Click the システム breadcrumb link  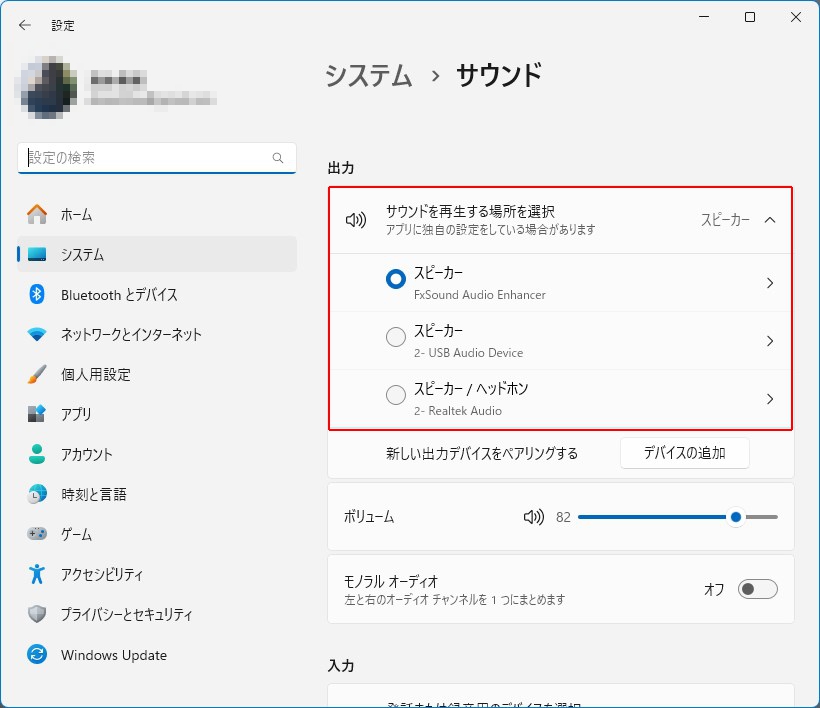369,76
